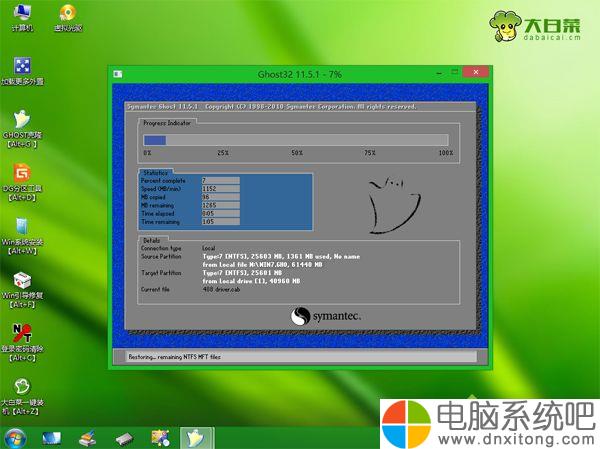
Task: Click the 50% progress scale label
Action: pos(297,153)
